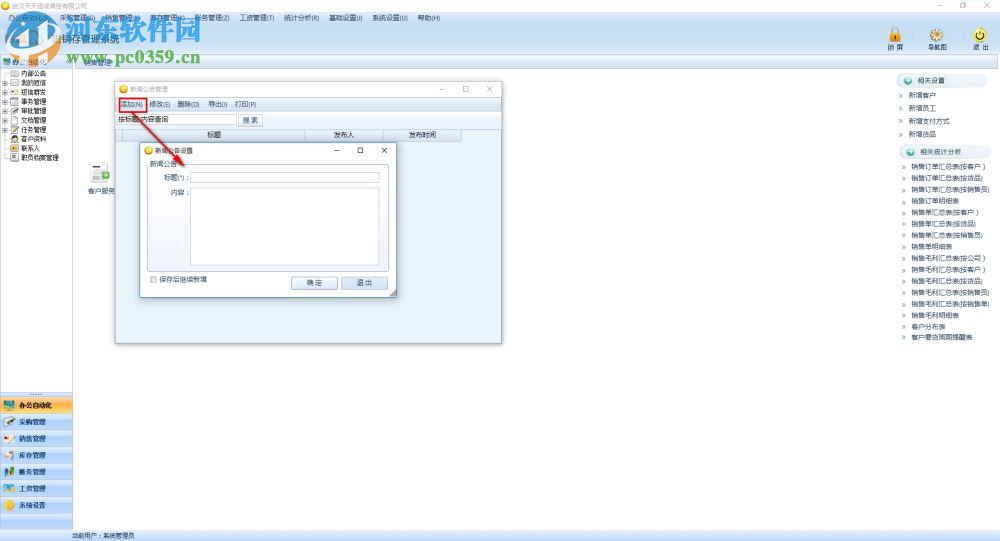Viewport: 1000px width, 541px height.
Task: Open the 服务管理(Z) menu
Action: coord(212,18)
